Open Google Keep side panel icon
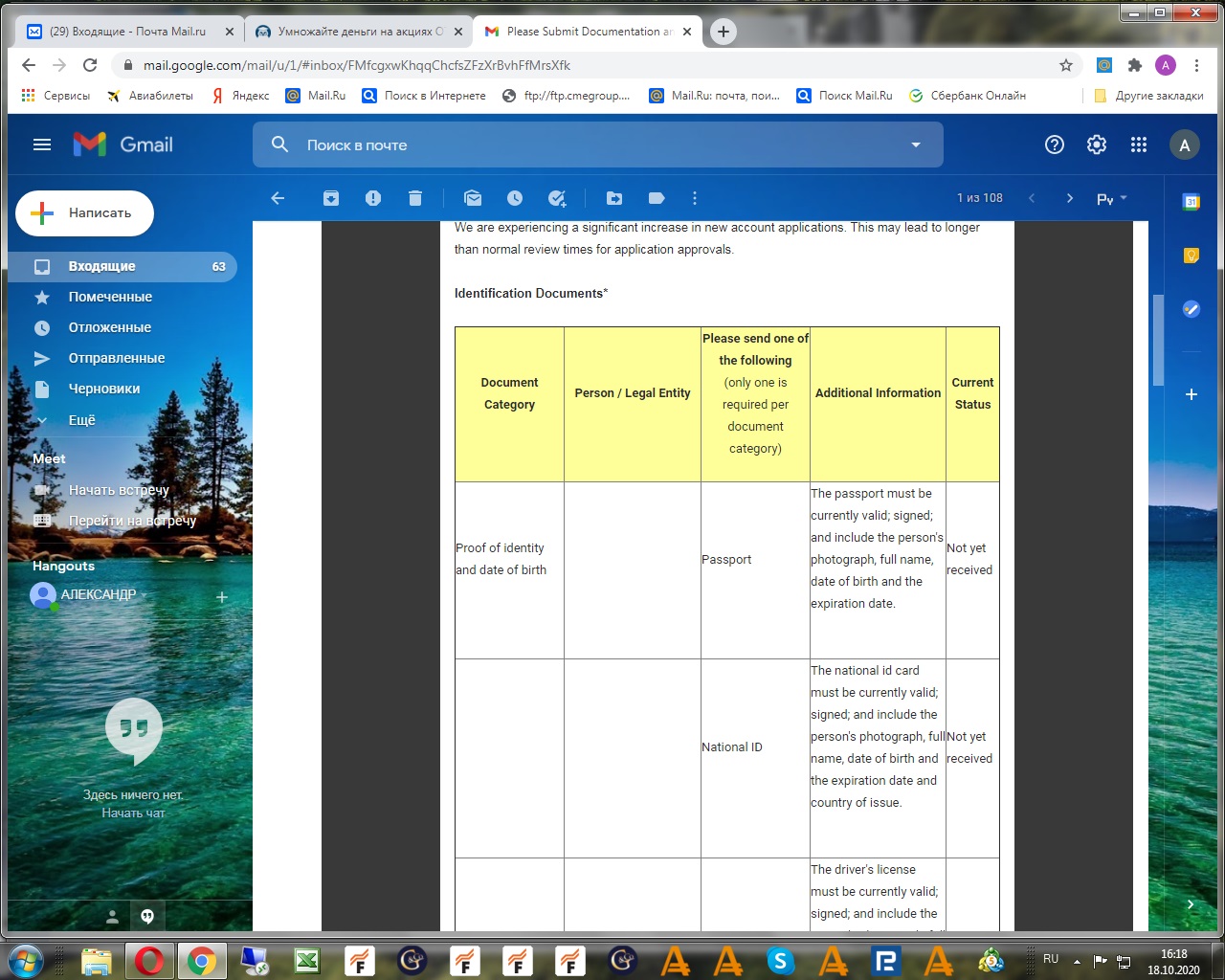The height and width of the screenshot is (980, 1225). click(x=1192, y=256)
